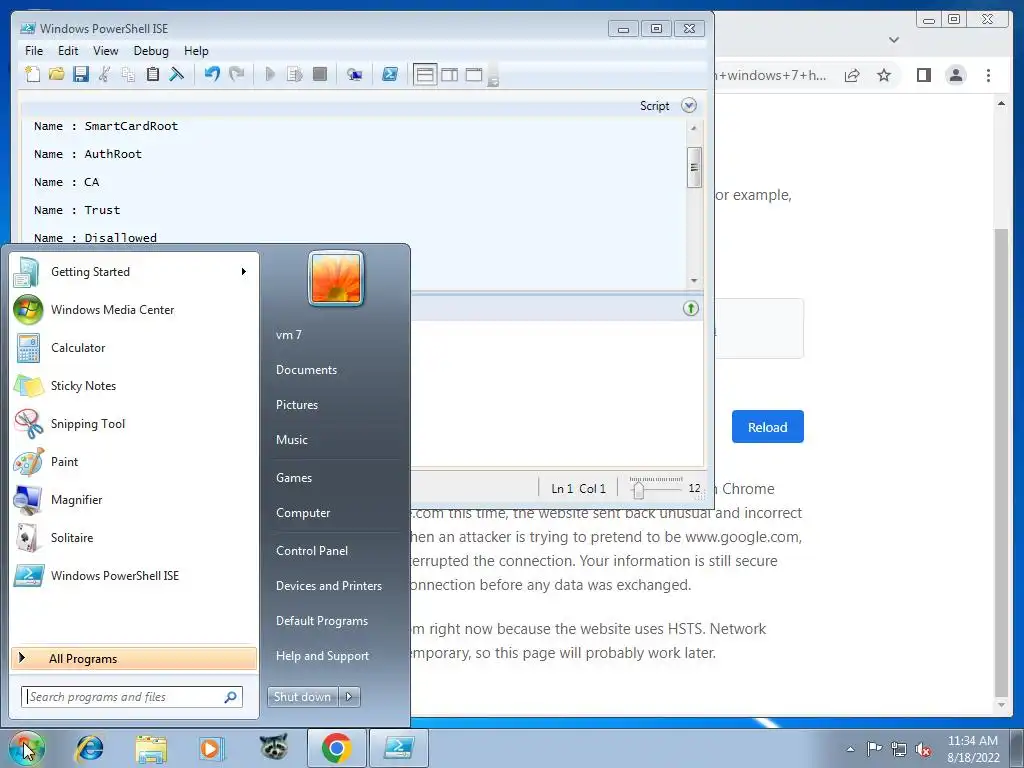
Task: Click the output pane scroll down arrow
Action: point(694,280)
